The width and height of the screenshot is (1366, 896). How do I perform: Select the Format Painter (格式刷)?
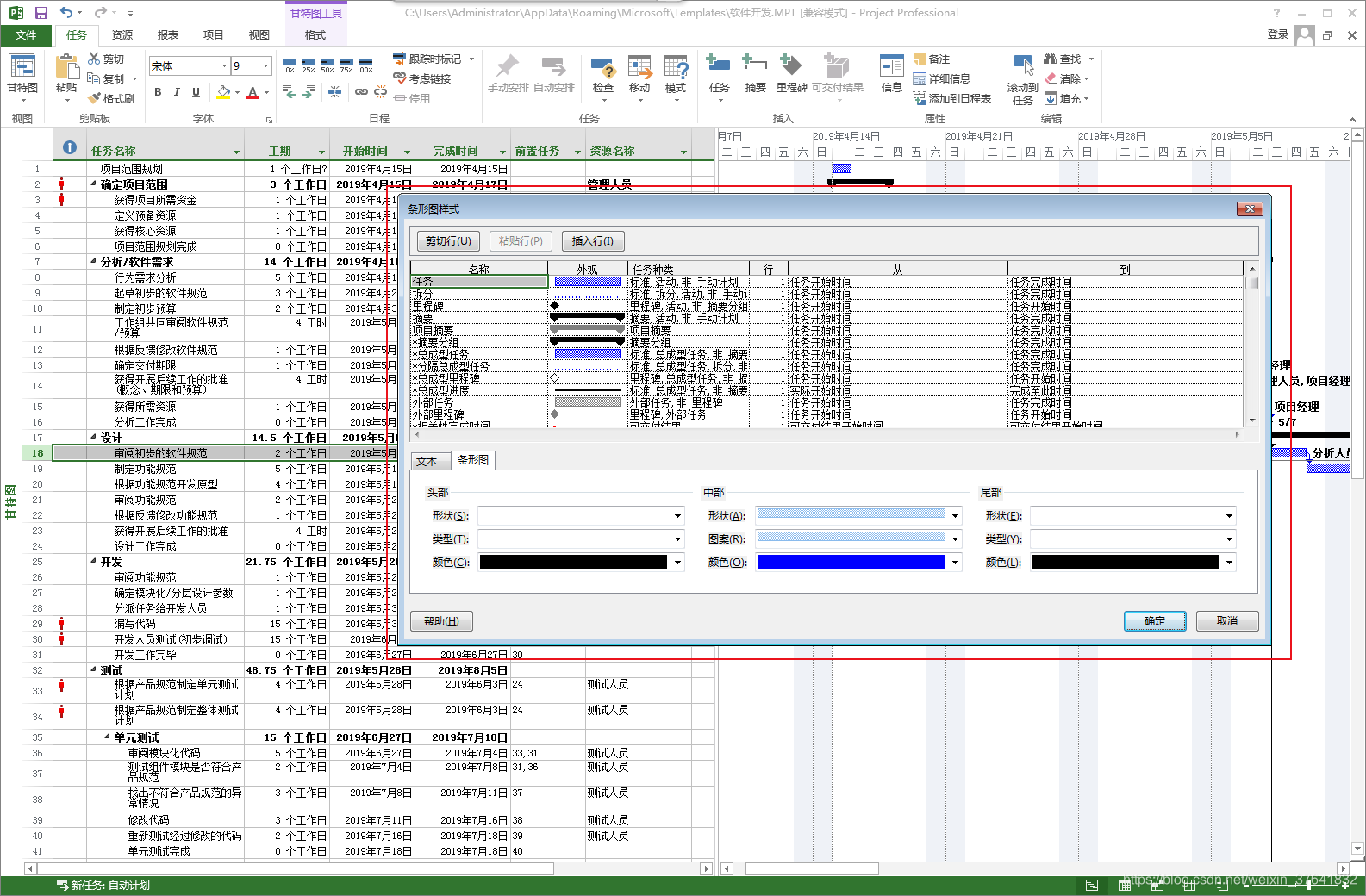(x=111, y=98)
